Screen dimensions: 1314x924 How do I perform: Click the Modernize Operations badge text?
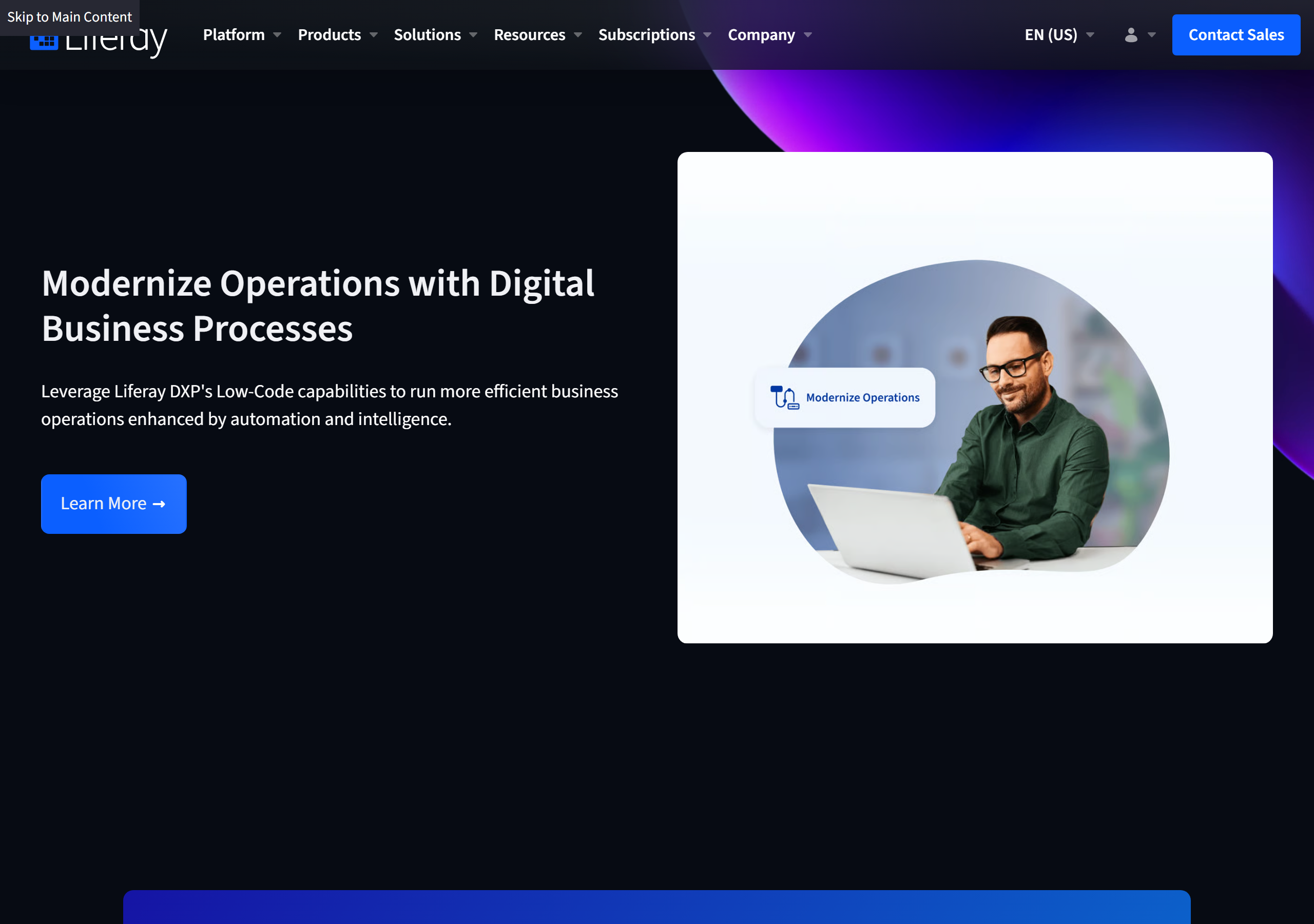862,397
